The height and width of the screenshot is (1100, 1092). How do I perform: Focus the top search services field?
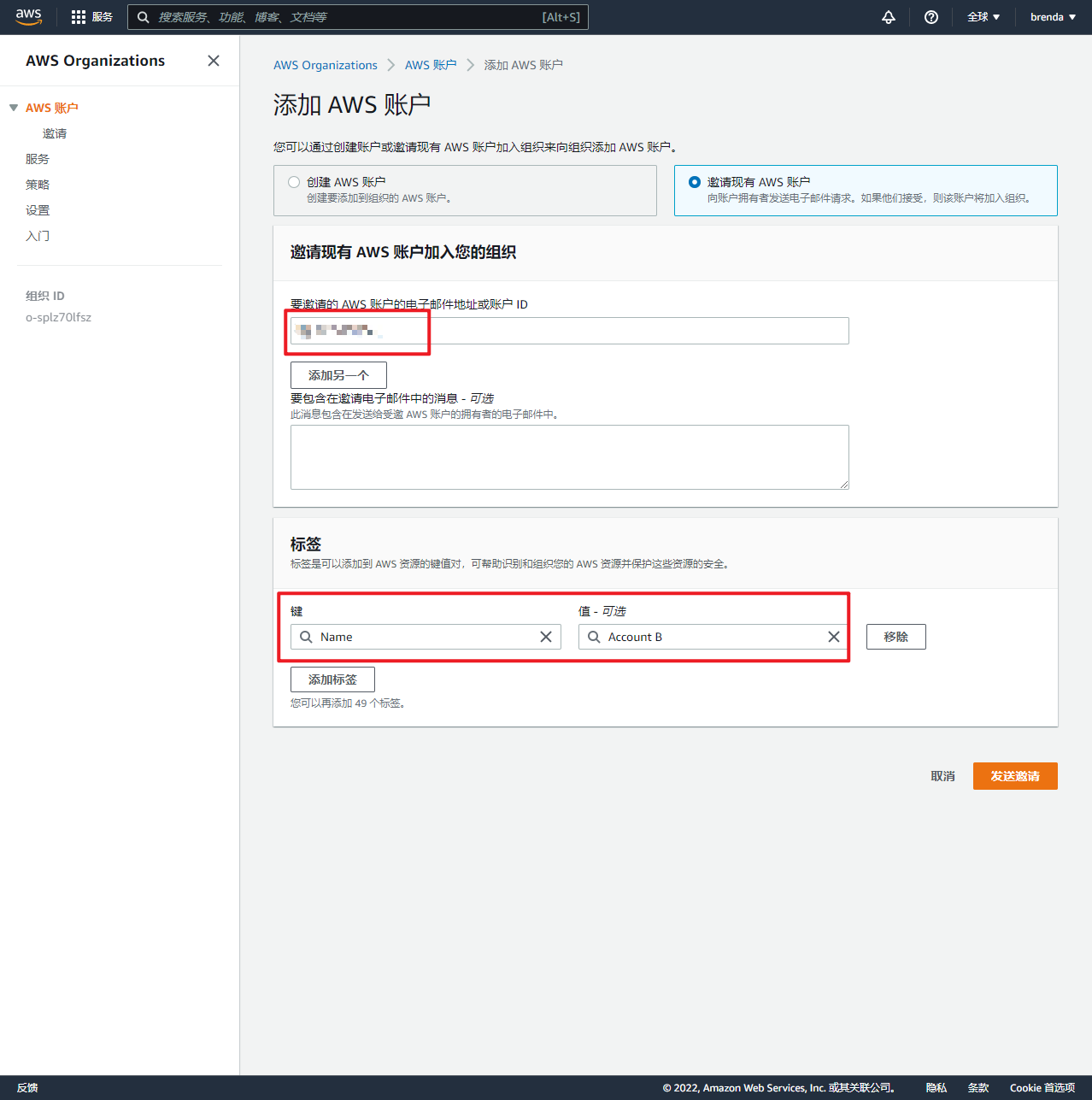[x=358, y=17]
